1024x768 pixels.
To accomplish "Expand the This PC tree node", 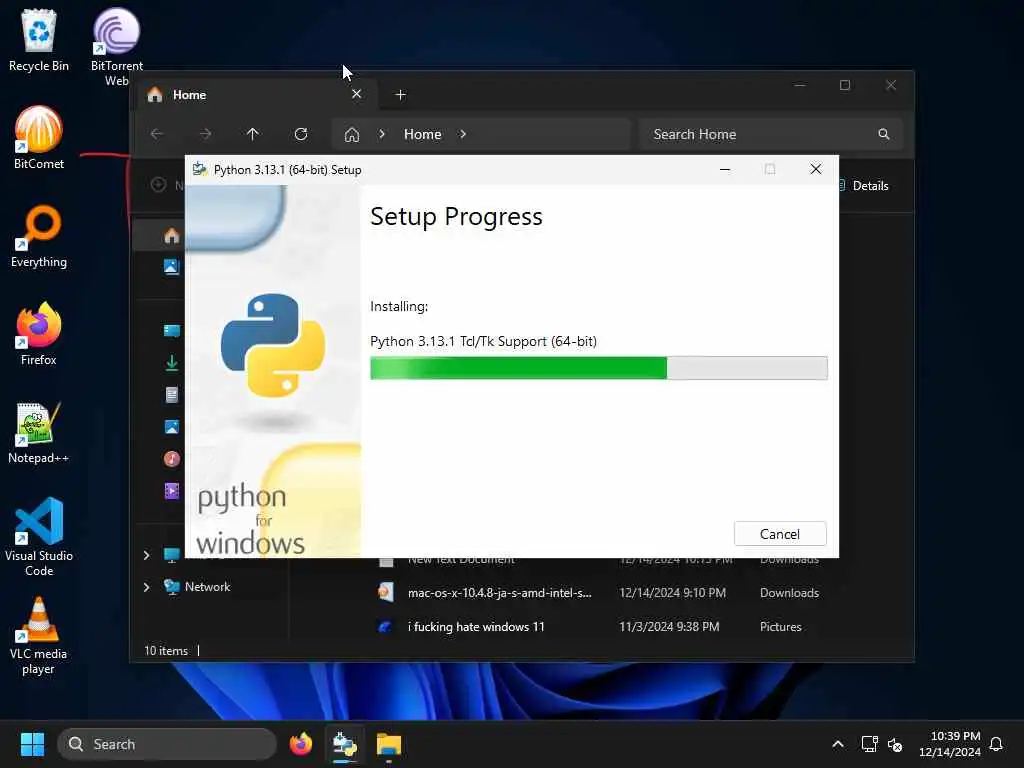I will tap(146, 555).
